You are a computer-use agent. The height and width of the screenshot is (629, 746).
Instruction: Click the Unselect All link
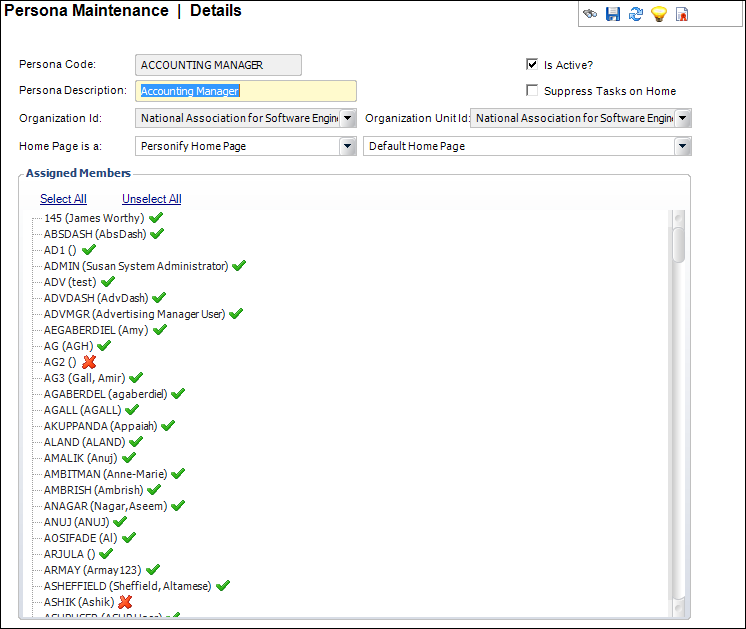coord(151,199)
